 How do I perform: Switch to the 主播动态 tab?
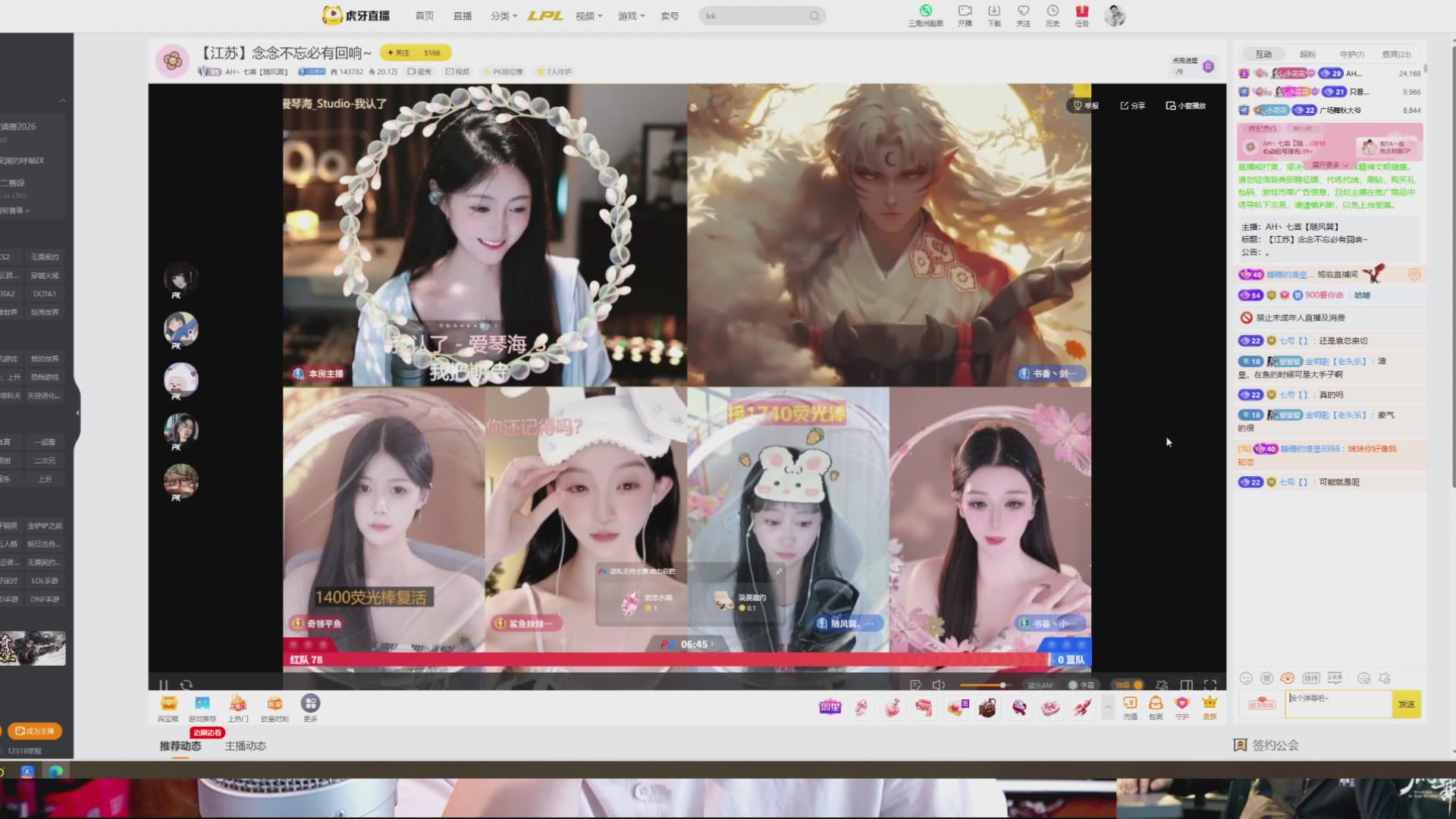(x=245, y=746)
